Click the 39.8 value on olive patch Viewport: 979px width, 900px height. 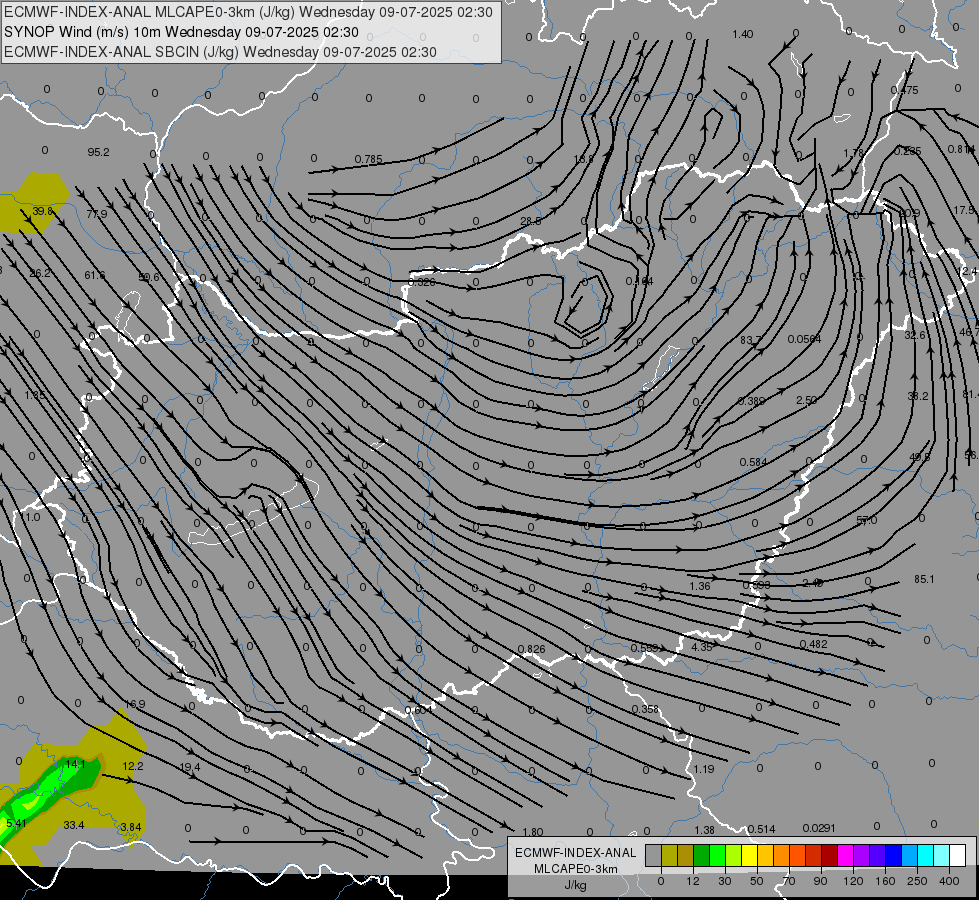[x=42, y=212]
